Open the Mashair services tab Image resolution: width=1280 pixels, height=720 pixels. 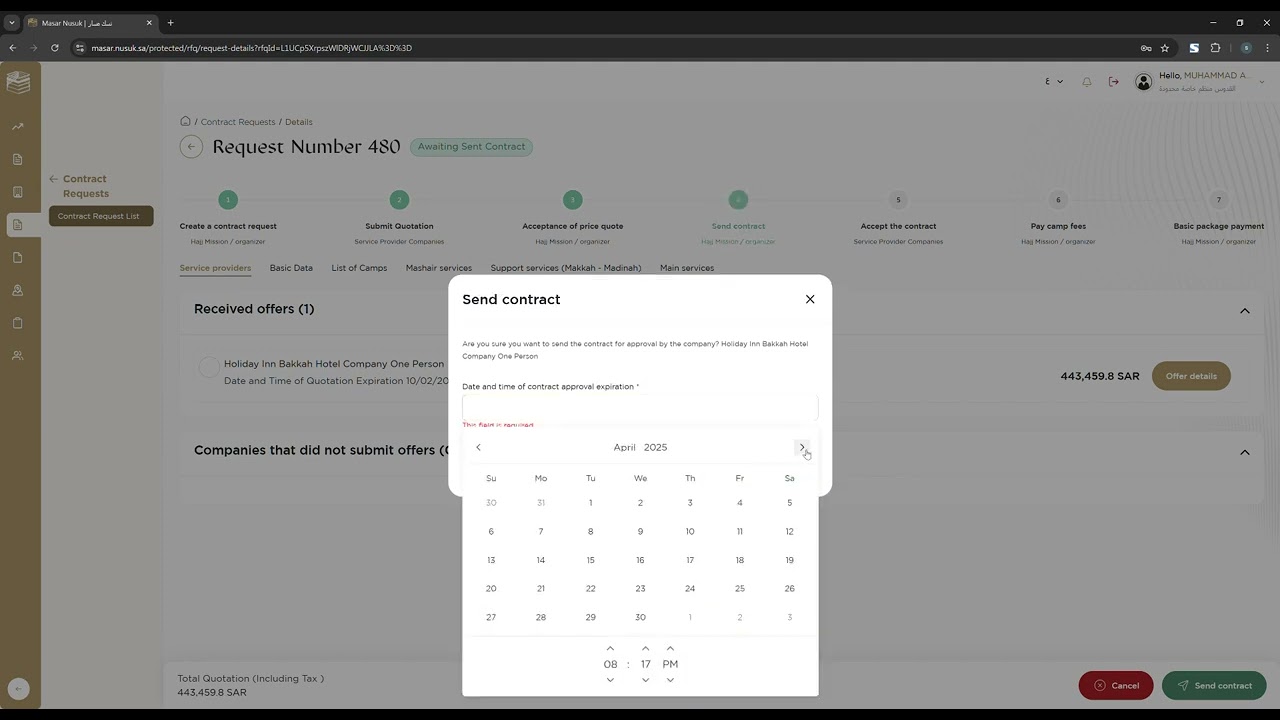(439, 268)
